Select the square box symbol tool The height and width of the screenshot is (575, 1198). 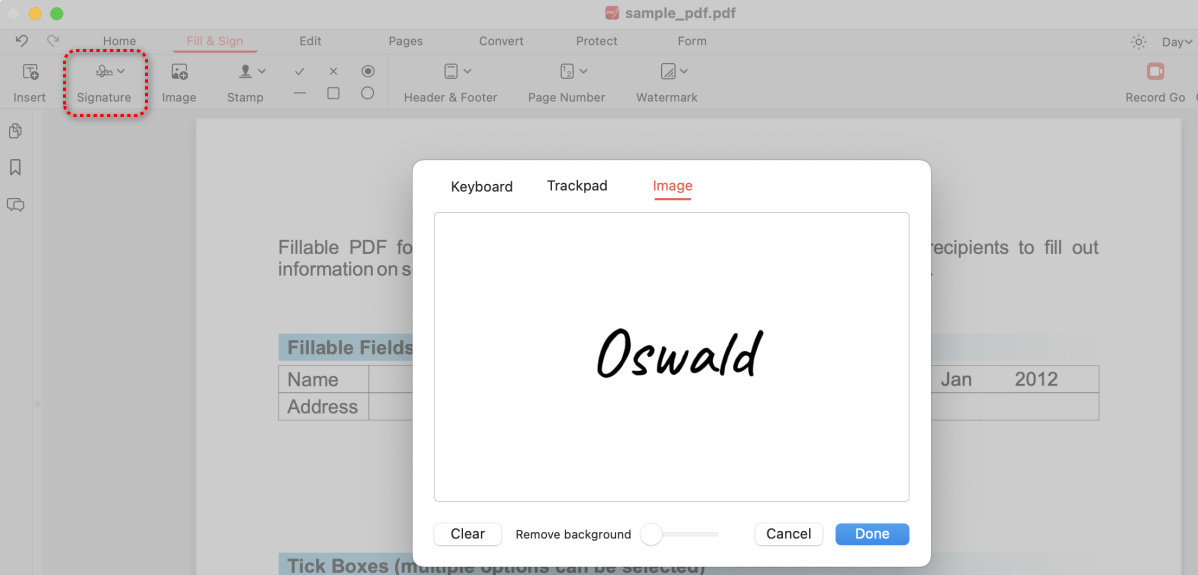point(333,93)
